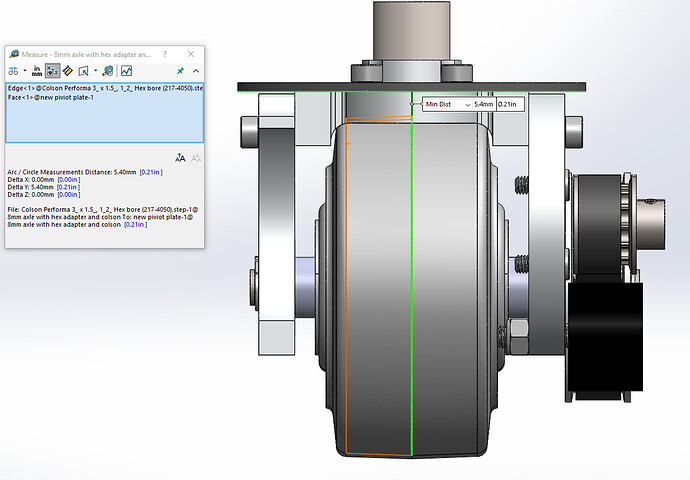This screenshot has height=480, width=690.
Task: Click the 5.4mm value in callout
Action: point(483,103)
